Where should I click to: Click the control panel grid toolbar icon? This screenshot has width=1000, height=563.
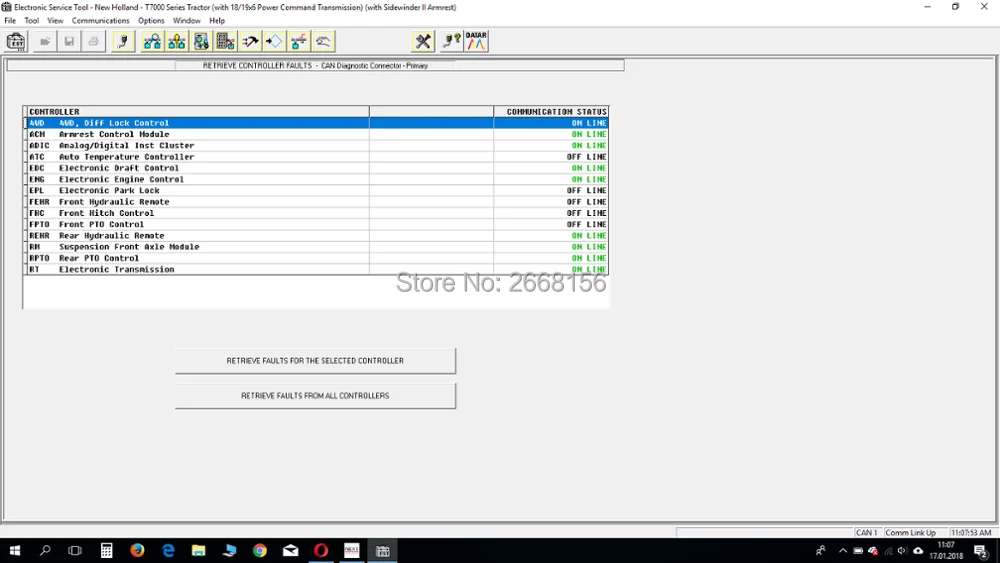(x=225, y=42)
